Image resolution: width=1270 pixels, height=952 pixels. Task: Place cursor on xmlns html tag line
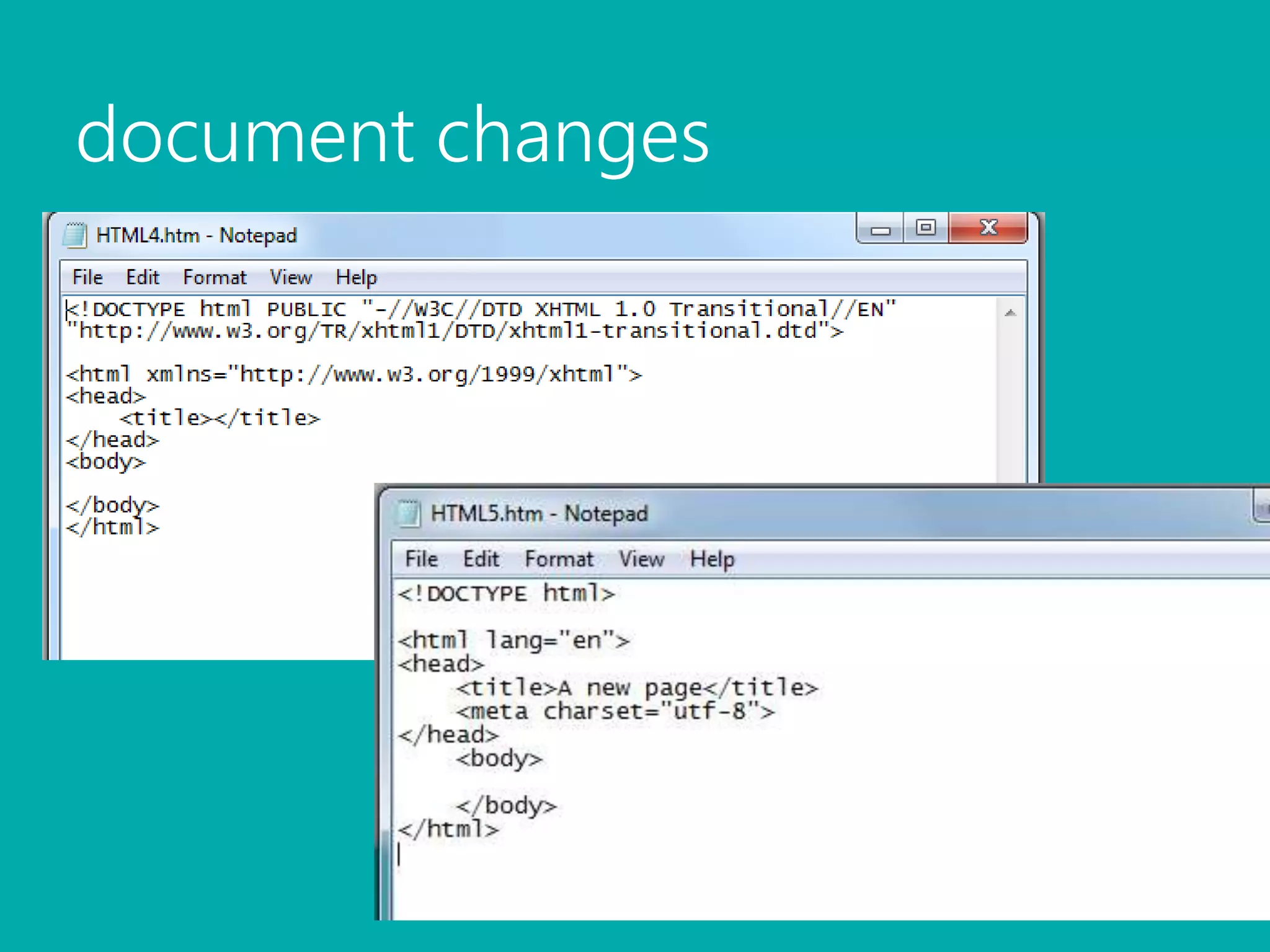click(353, 374)
